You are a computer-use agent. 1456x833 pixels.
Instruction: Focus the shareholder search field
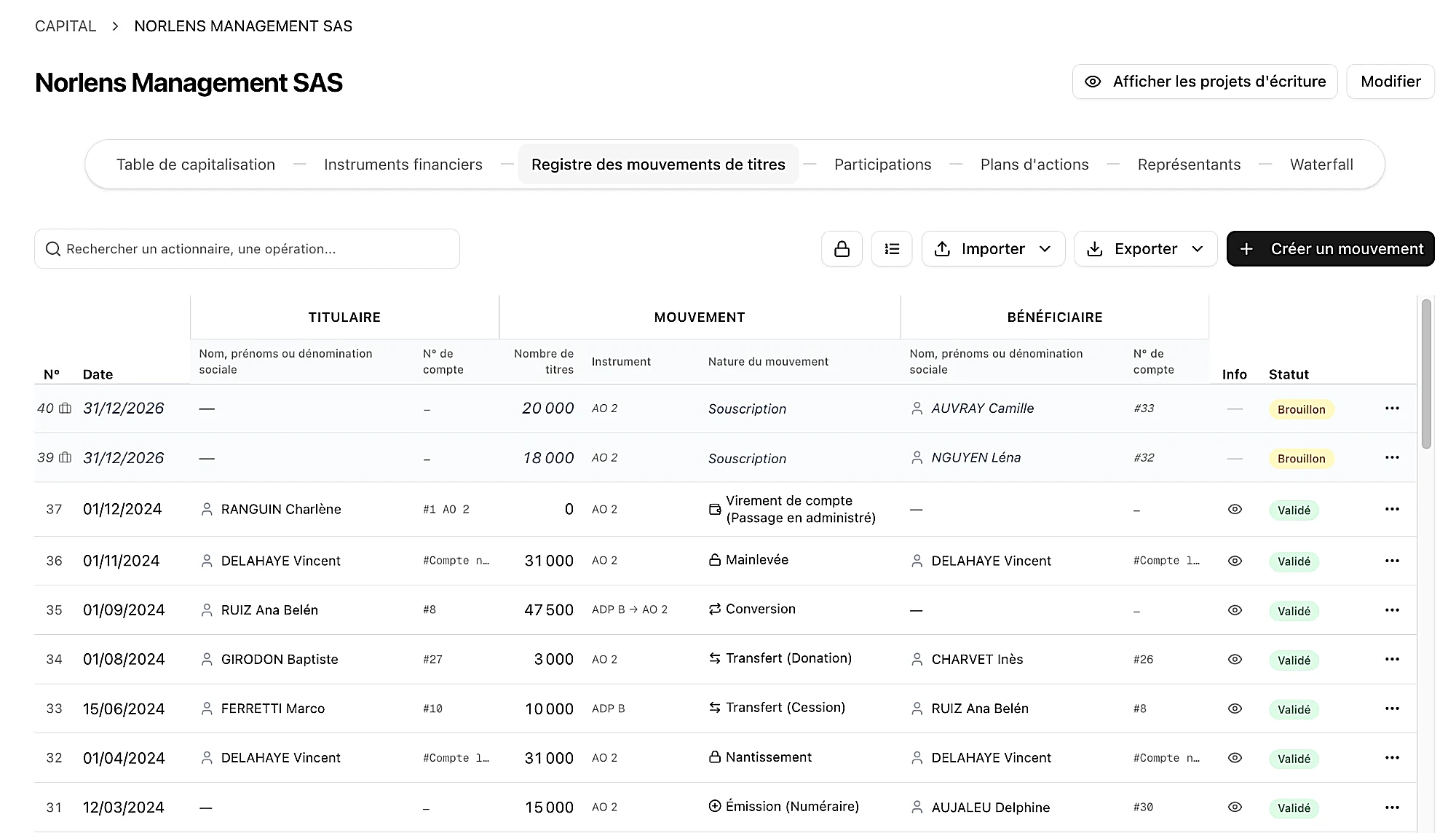[247, 249]
